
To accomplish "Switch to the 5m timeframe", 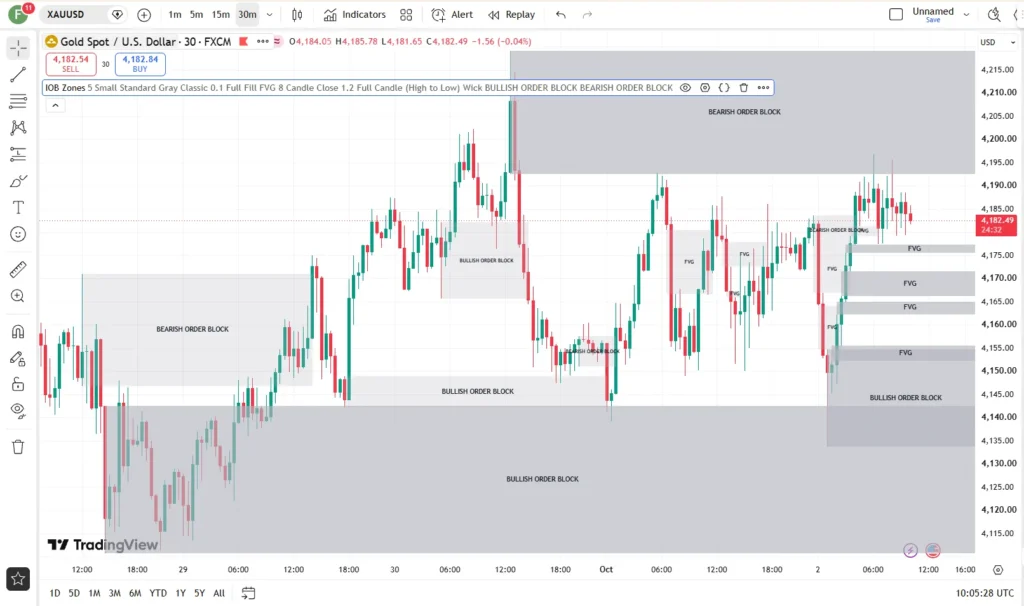I will [197, 14].
